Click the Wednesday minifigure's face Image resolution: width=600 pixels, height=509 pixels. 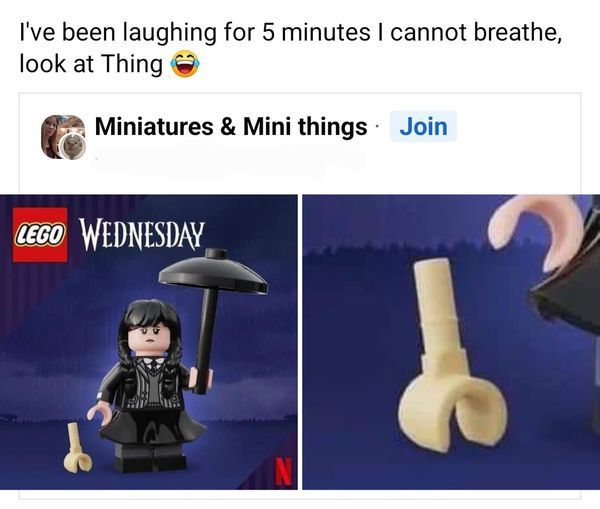[150, 336]
